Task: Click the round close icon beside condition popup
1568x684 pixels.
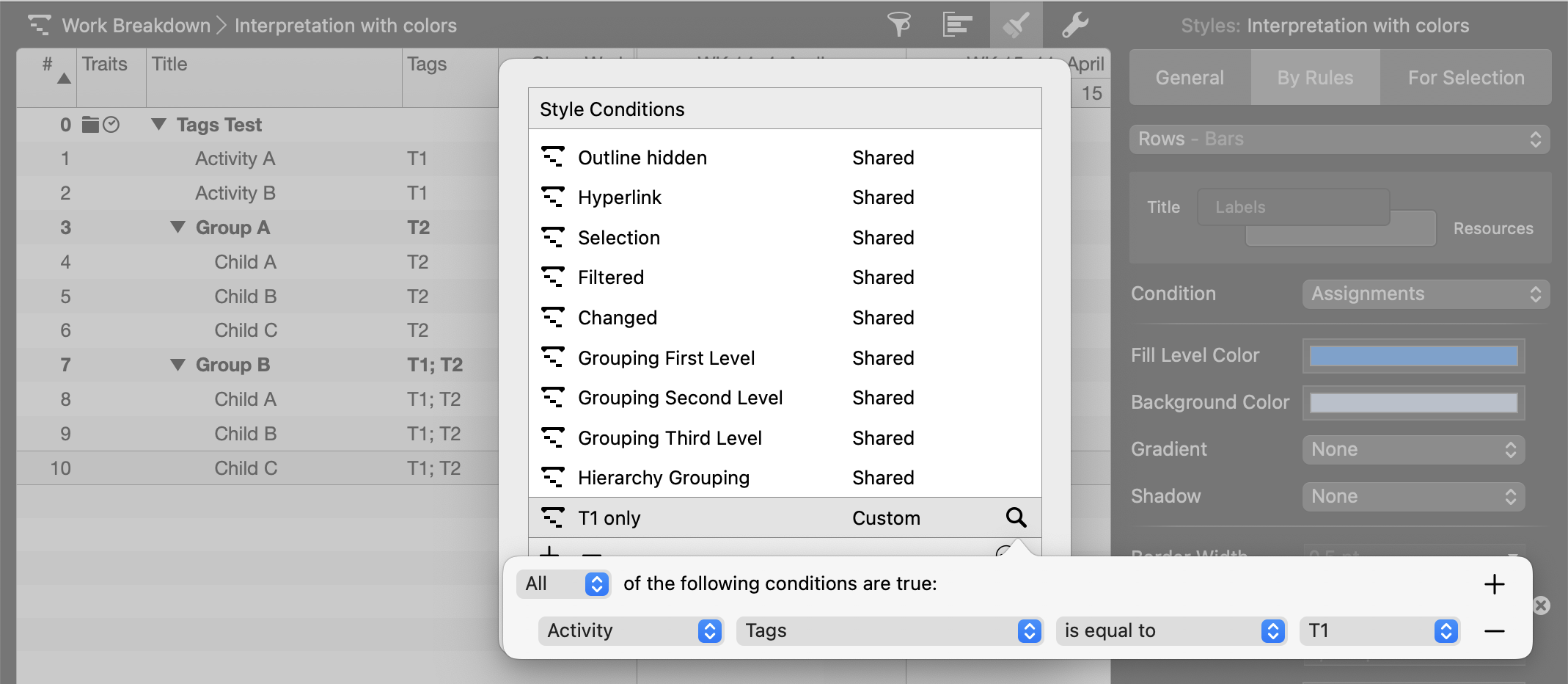Action: tap(1541, 605)
